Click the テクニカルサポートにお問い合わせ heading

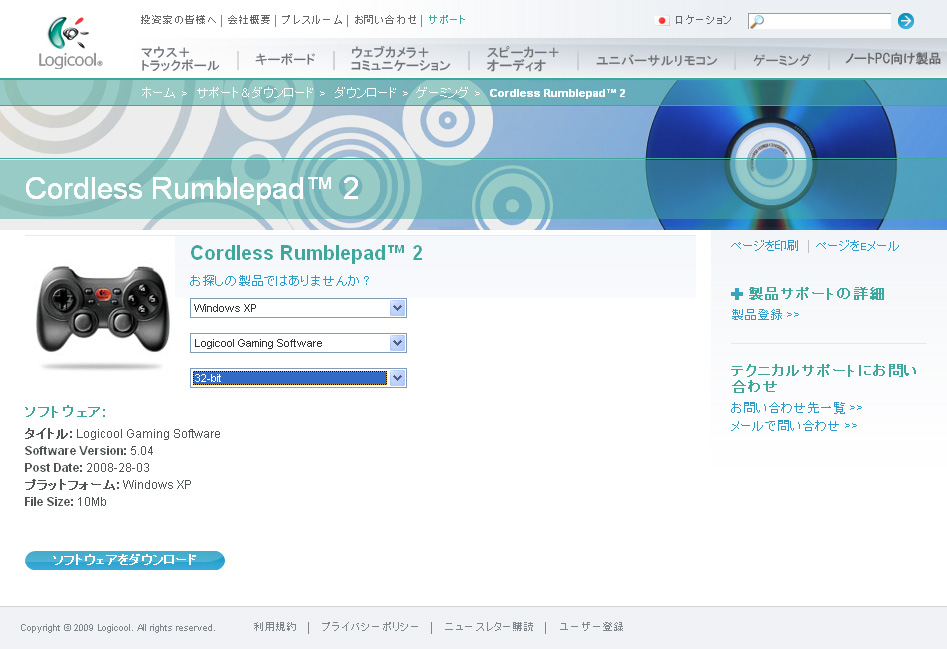pos(824,379)
